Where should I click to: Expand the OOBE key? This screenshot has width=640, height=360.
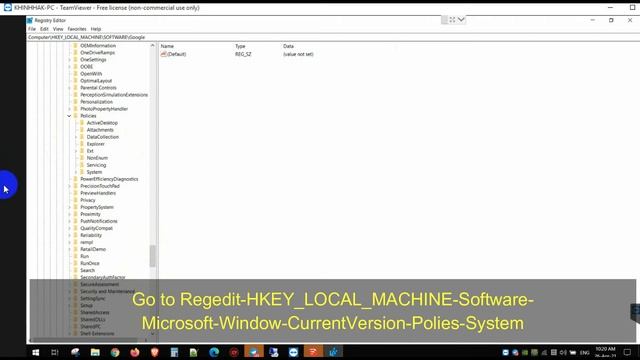click(x=69, y=67)
